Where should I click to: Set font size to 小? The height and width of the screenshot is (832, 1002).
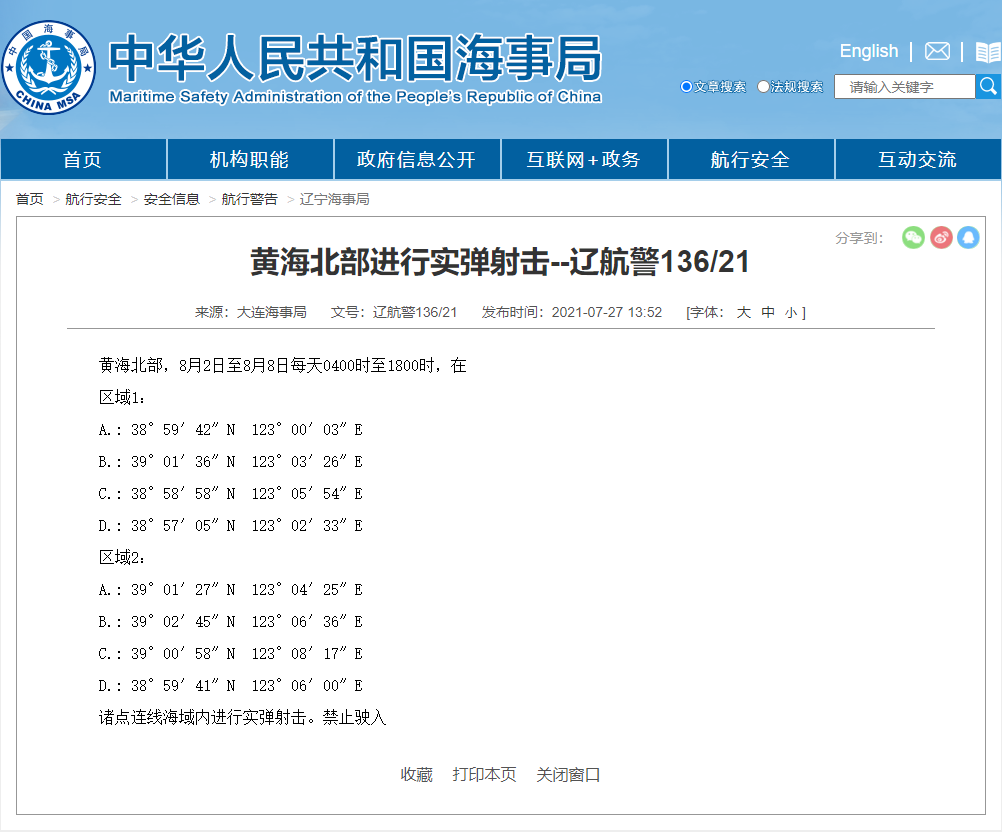point(791,312)
